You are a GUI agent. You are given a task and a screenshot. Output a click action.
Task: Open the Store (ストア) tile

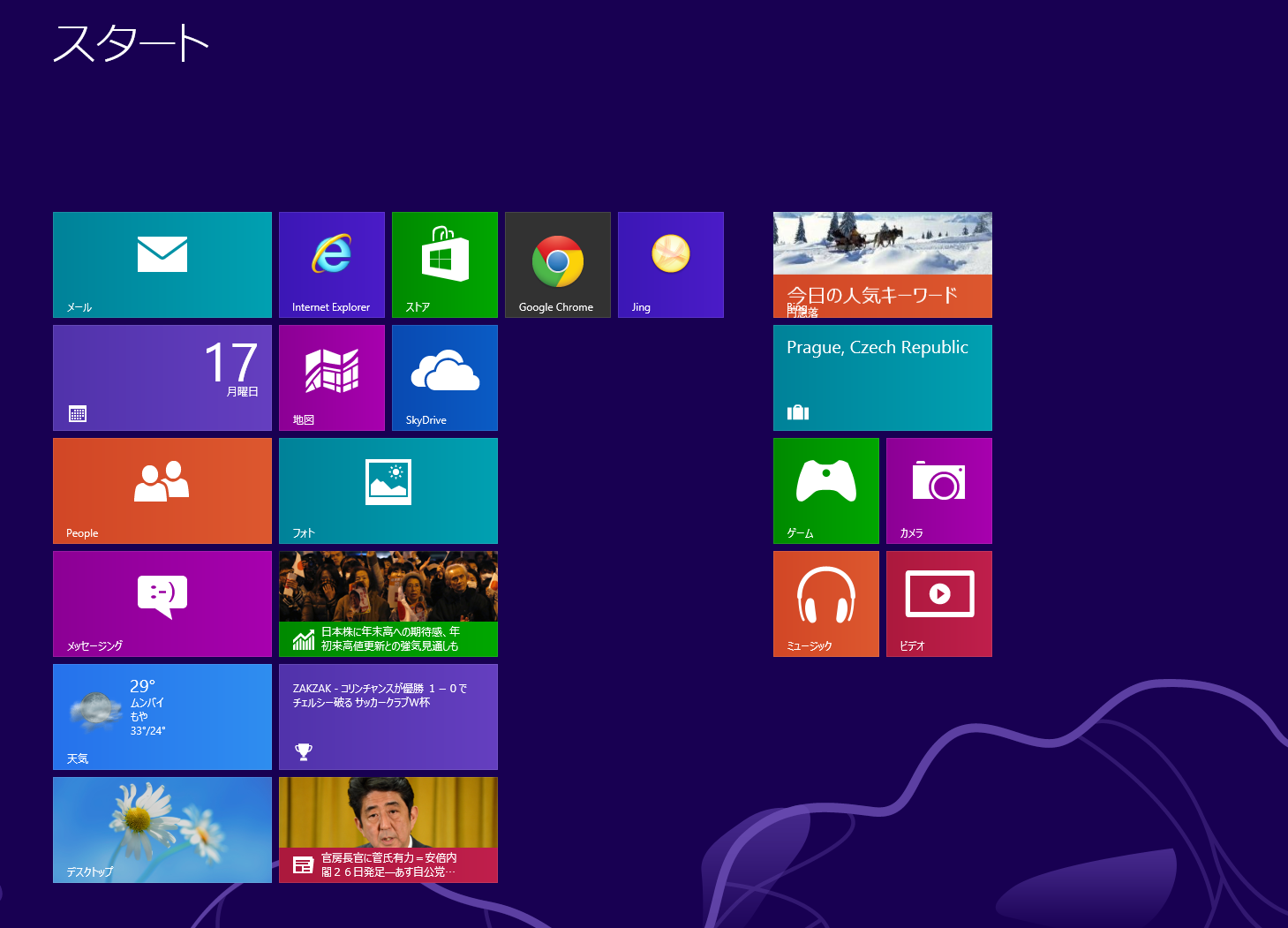pyautogui.click(x=445, y=265)
